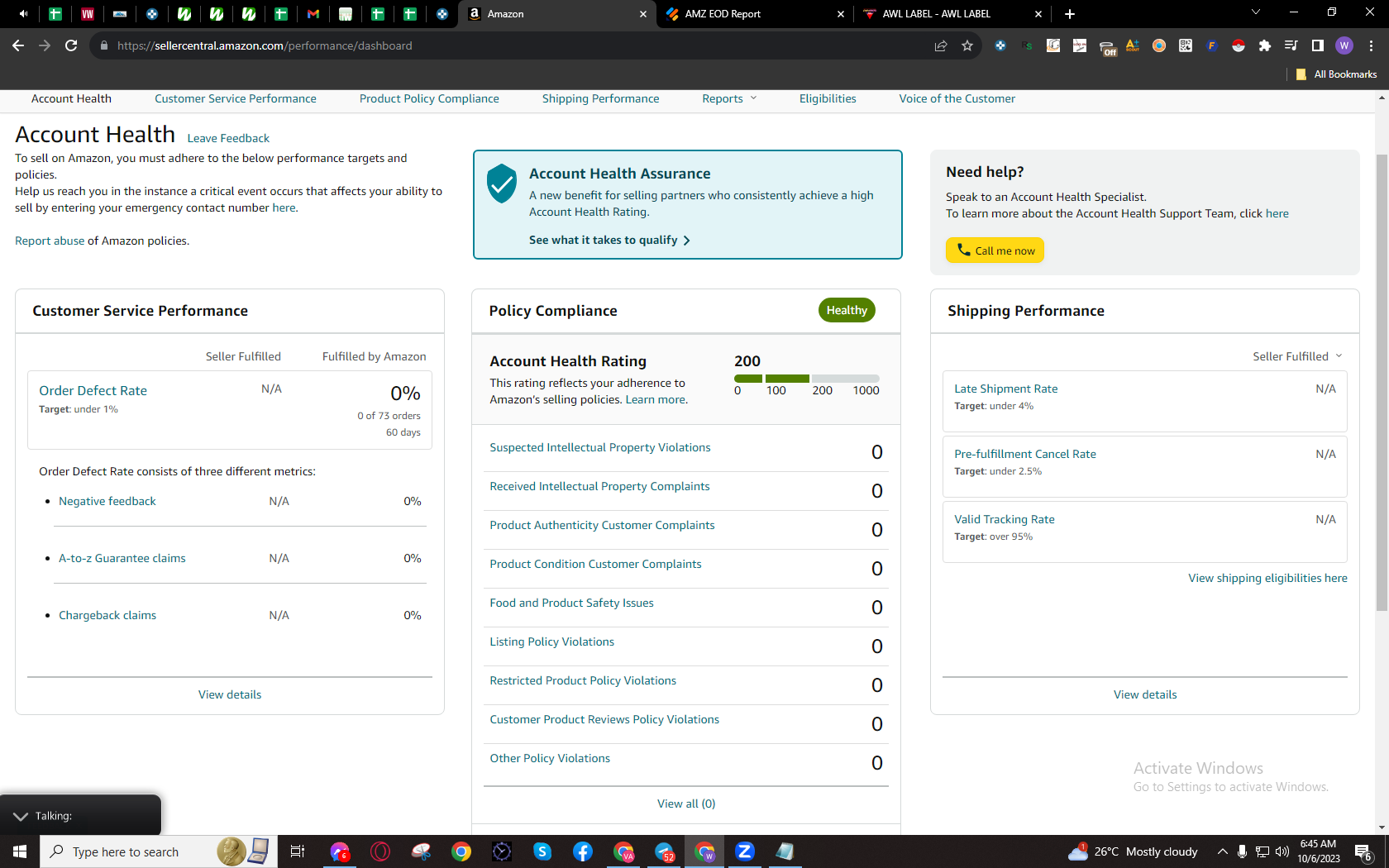Open See what it takes to qualify

point(609,240)
